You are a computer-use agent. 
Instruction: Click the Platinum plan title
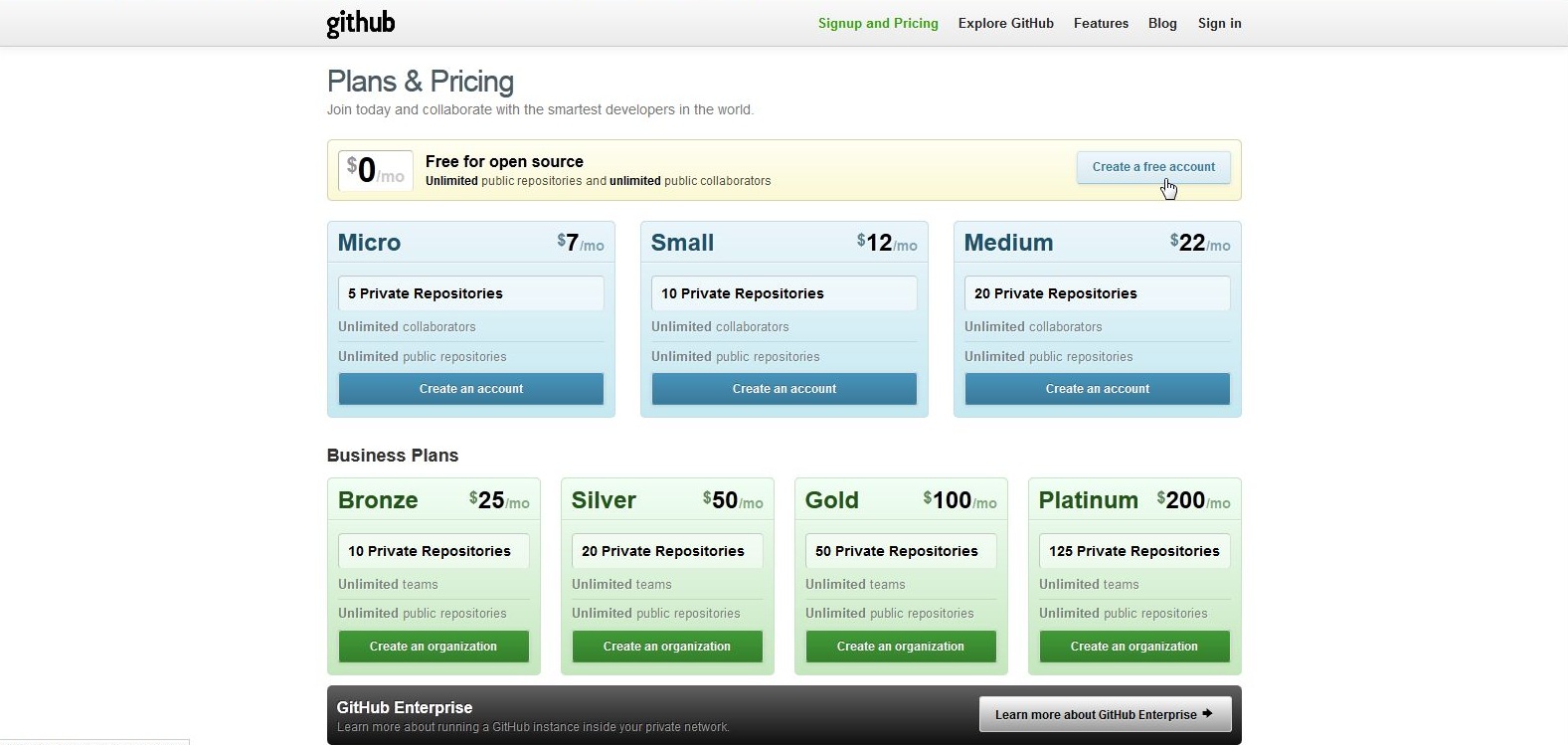point(1089,500)
